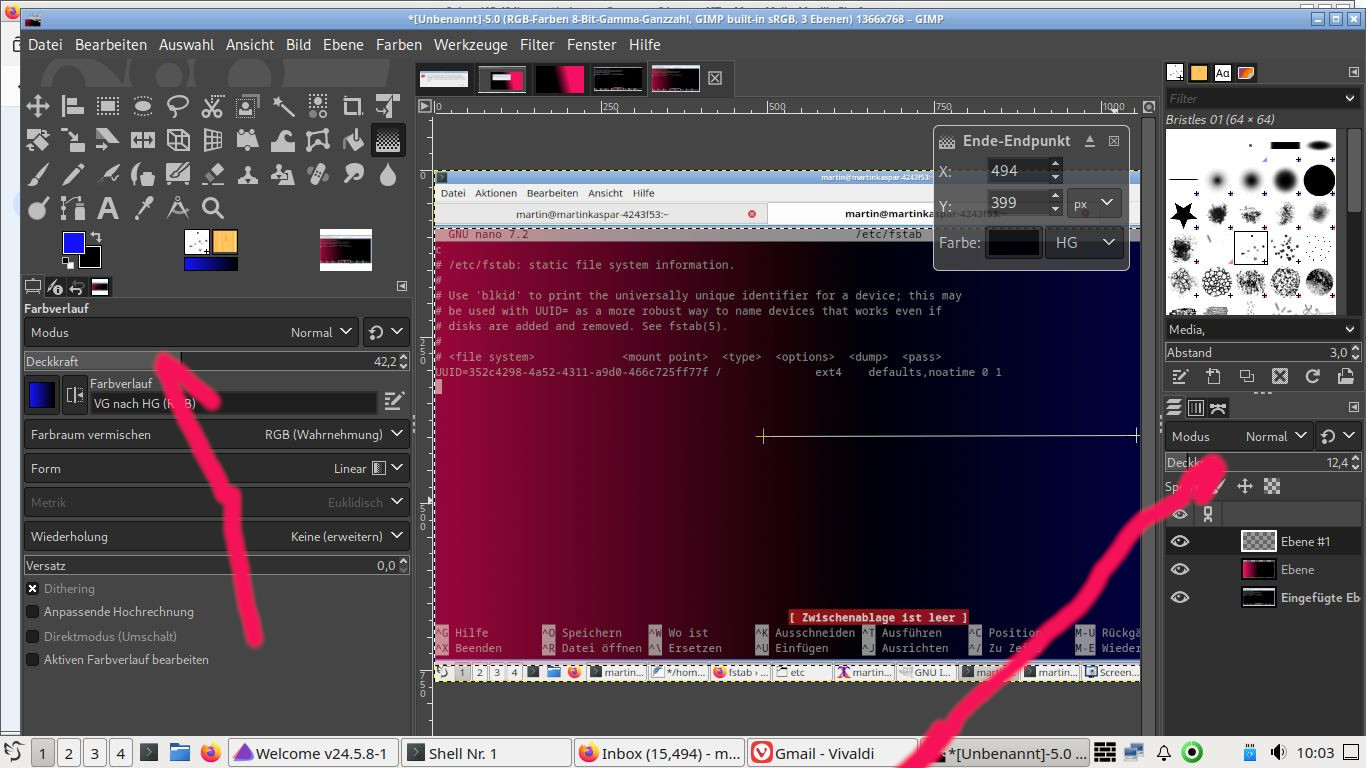Select the Crop tool
1366x768 pixels.
[x=352, y=106]
